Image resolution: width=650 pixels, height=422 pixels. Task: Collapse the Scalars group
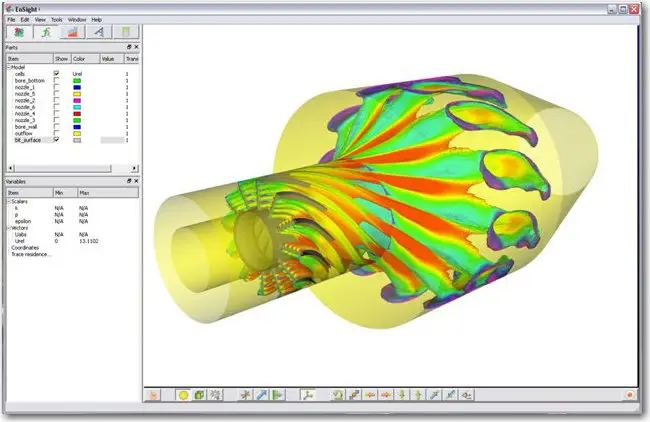coord(9,201)
